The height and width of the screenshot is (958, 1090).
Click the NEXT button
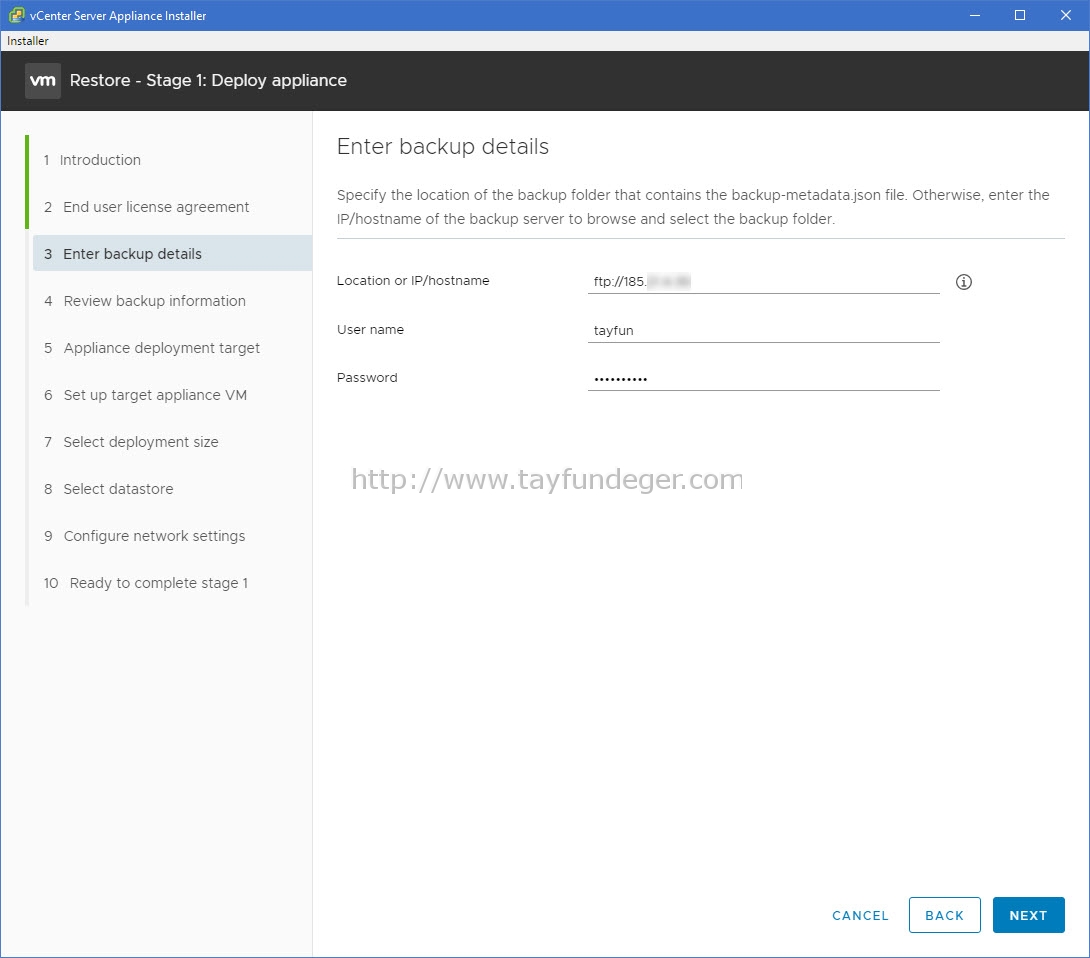1028,915
